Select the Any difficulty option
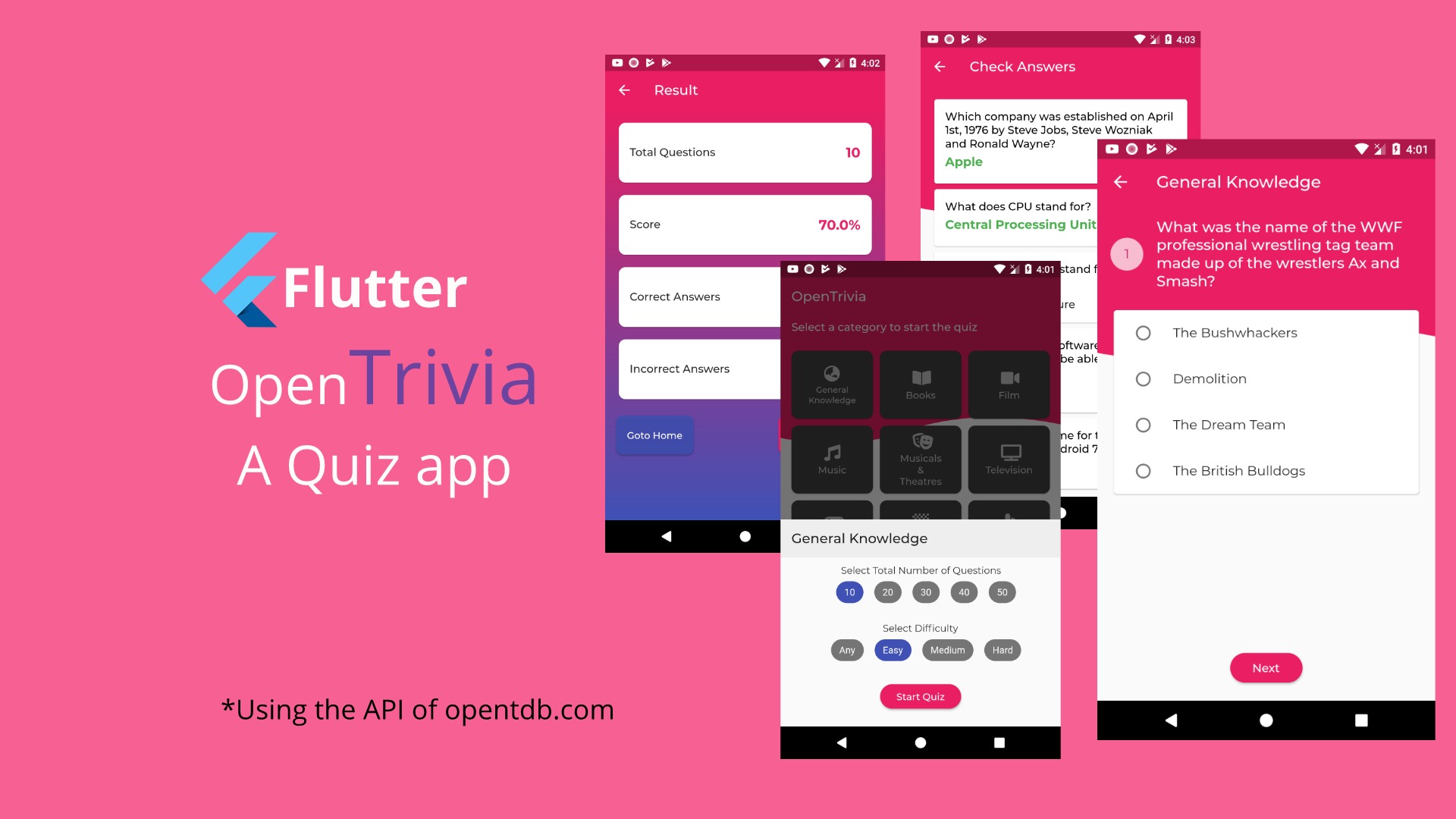 (x=846, y=650)
